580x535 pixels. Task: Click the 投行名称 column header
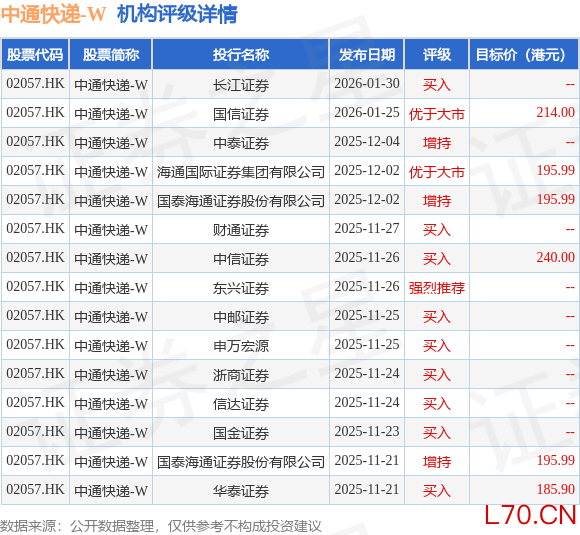[241, 55]
